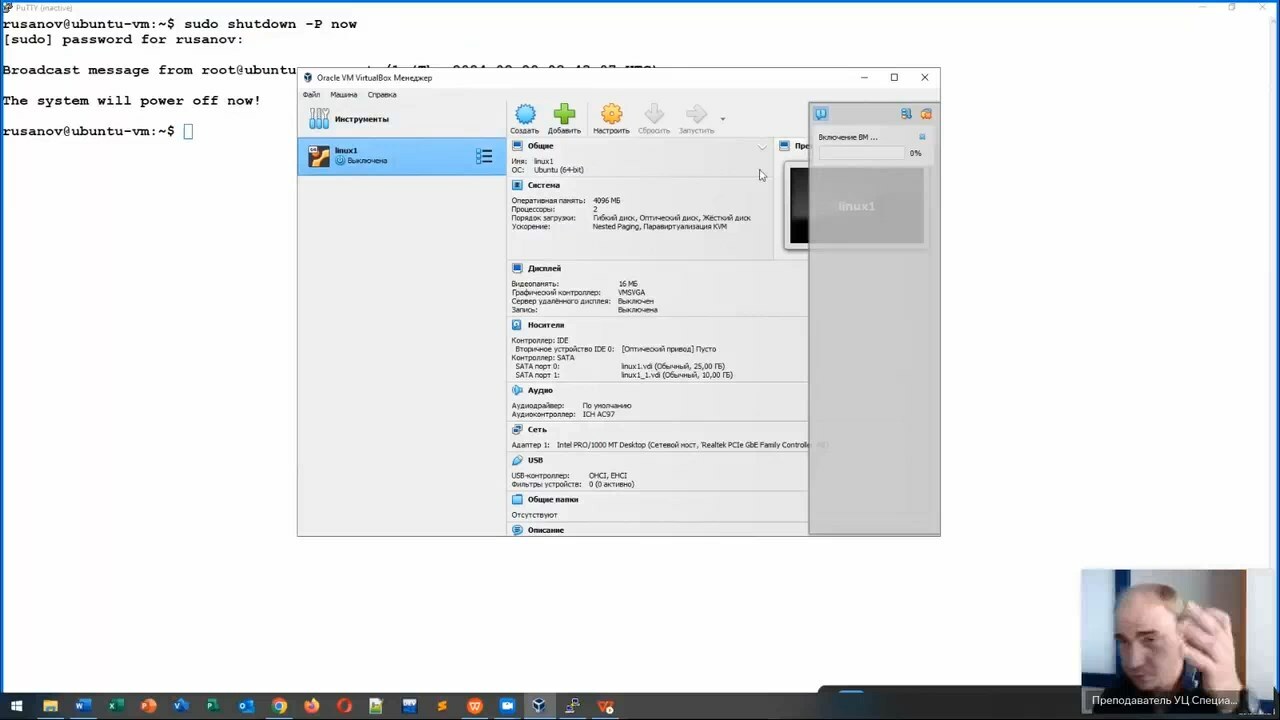Click the linux1.vdi 25,00 ГБ disk entry
This screenshot has height=720, width=1280.
(x=673, y=367)
